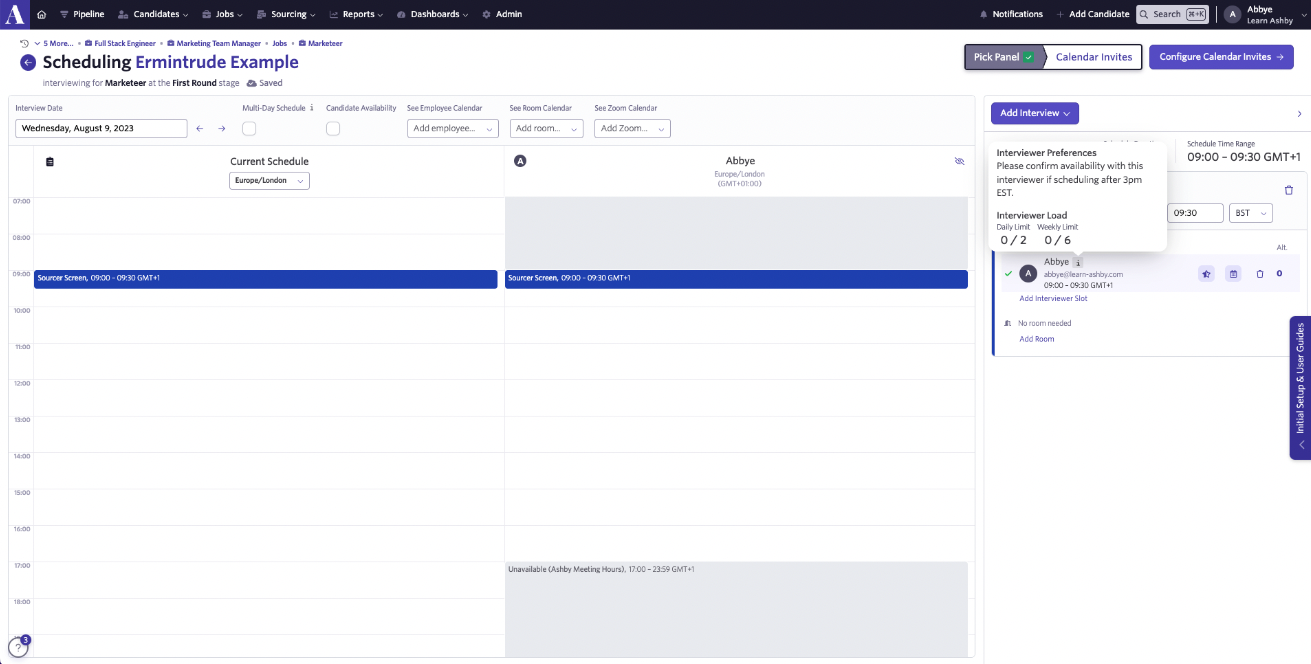Open the Add employee calendar dropdown
The width and height of the screenshot is (1311, 664).
[453, 129]
